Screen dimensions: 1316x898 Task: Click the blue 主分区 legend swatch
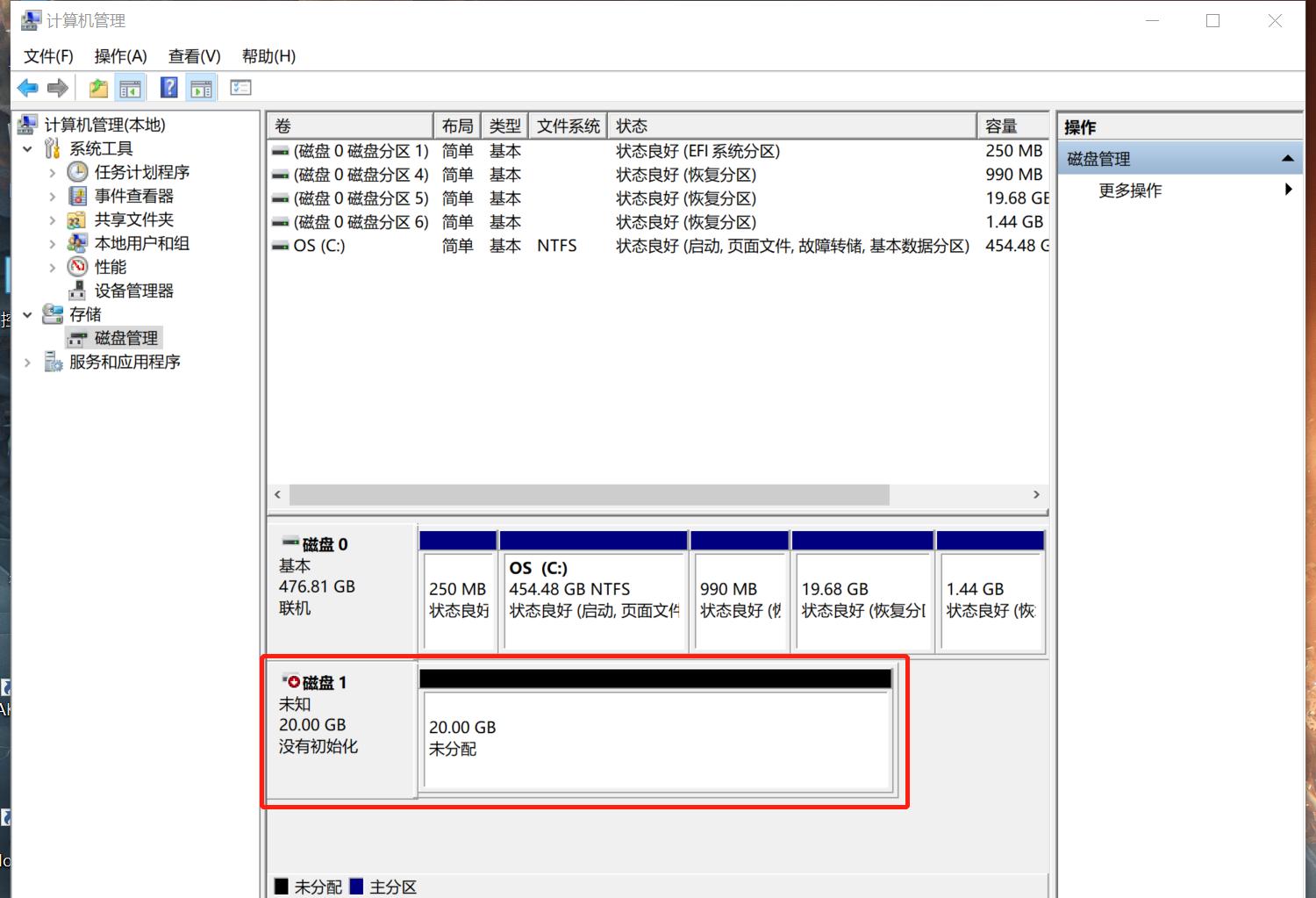[356, 887]
